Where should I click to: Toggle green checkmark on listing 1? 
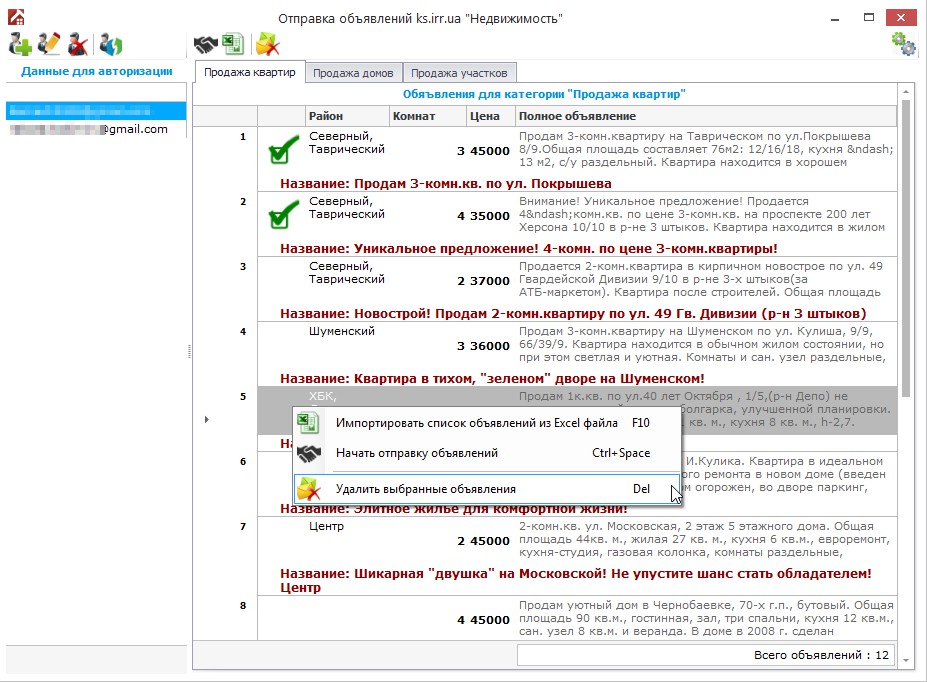(283, 150)
